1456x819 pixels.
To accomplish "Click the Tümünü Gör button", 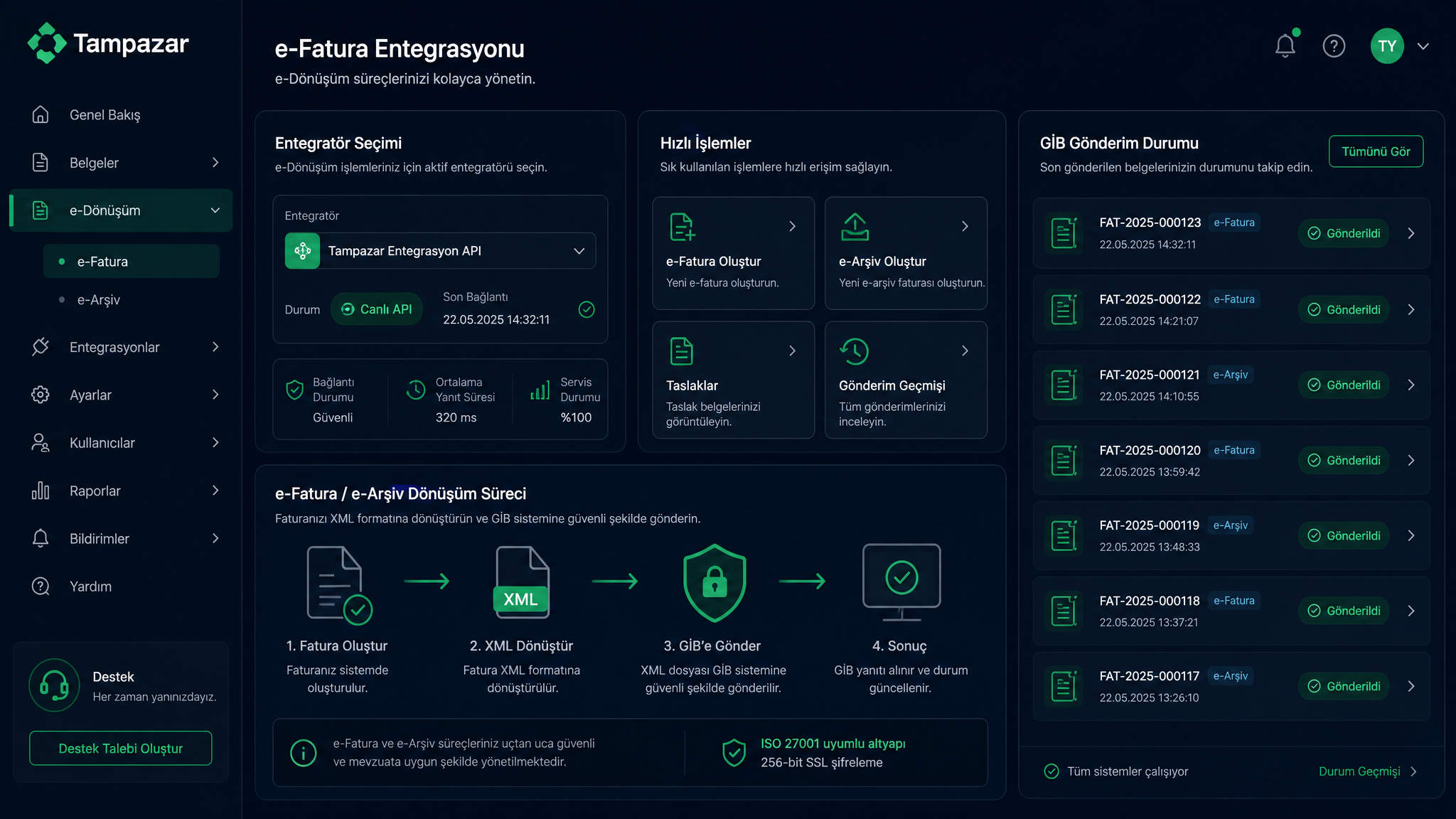I will pyautogui.click(x=1376, y=151).
